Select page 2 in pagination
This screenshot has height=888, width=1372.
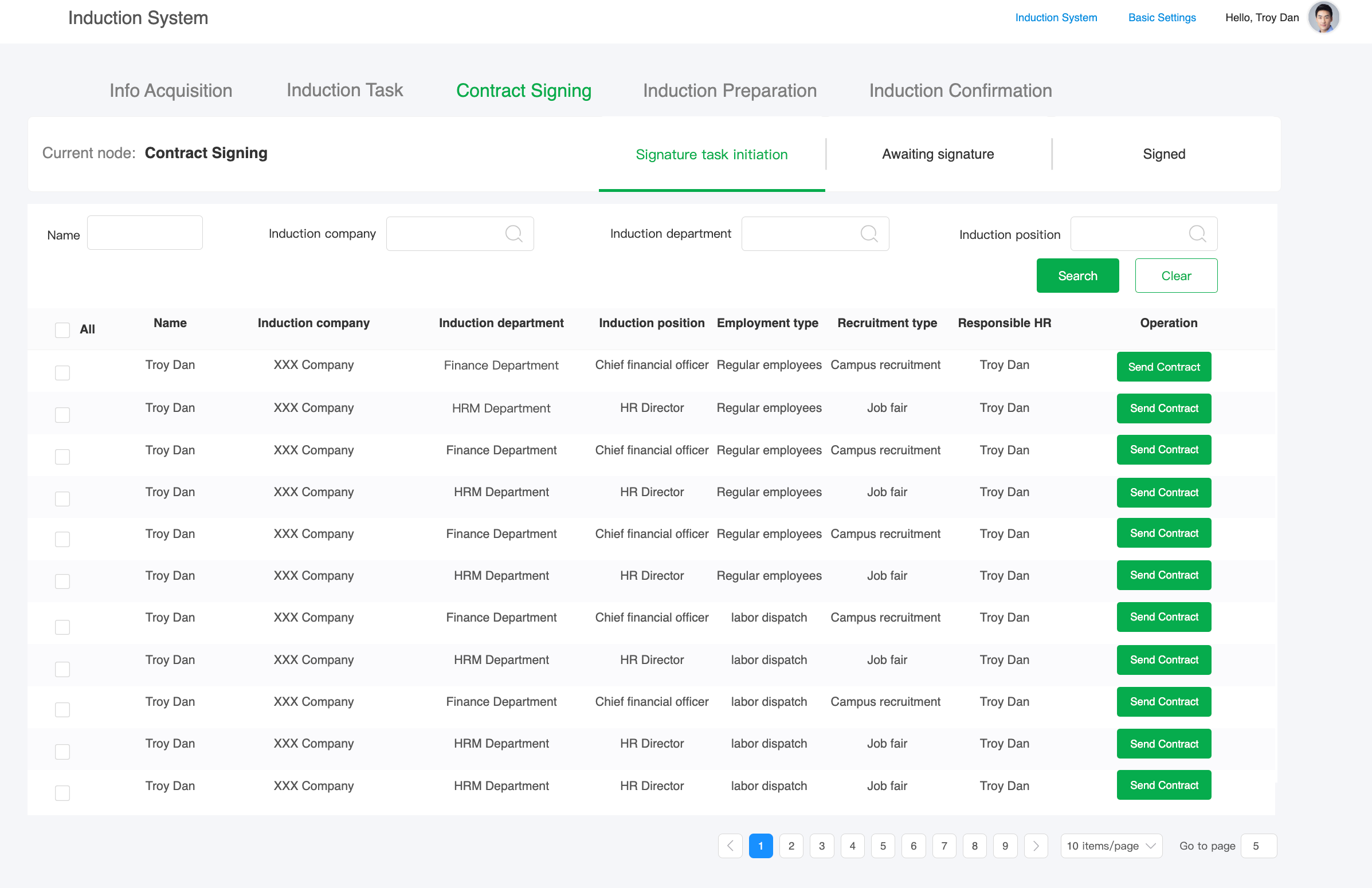pyautogui.click(x=791, y=846)
